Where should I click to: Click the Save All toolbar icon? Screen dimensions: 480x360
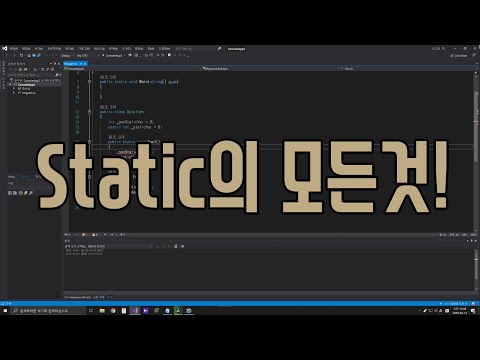point(39,56)
